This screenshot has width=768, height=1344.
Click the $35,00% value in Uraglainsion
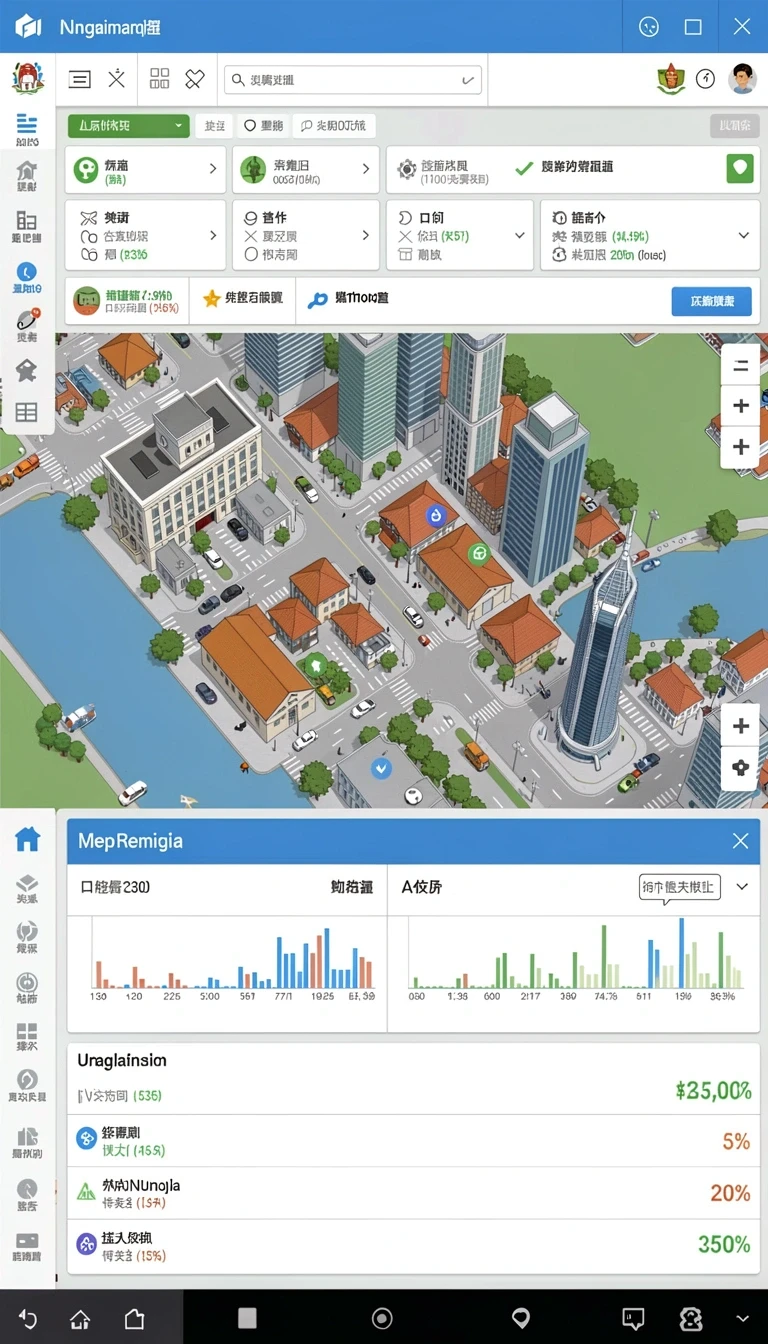(x=713, y=1090)
